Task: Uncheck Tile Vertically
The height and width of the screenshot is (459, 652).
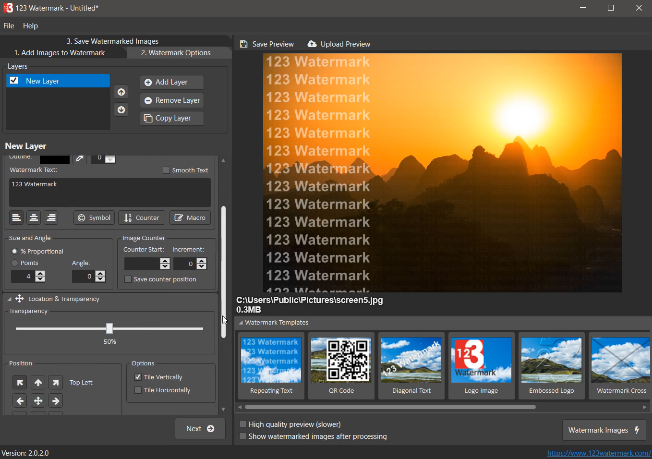Action: [x=138, y=377]
